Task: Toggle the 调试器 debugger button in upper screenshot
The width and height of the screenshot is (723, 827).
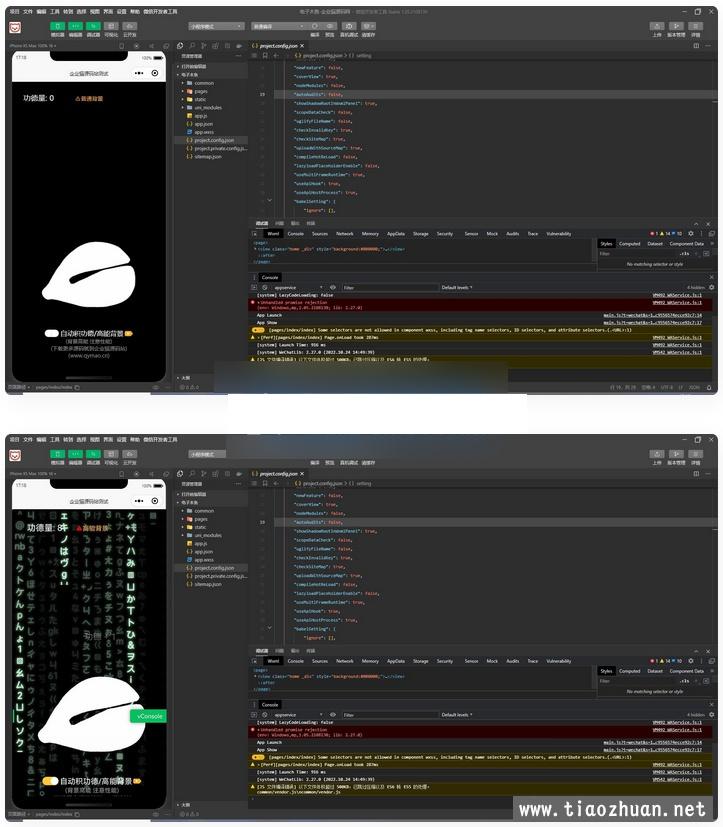Action: 93,26
